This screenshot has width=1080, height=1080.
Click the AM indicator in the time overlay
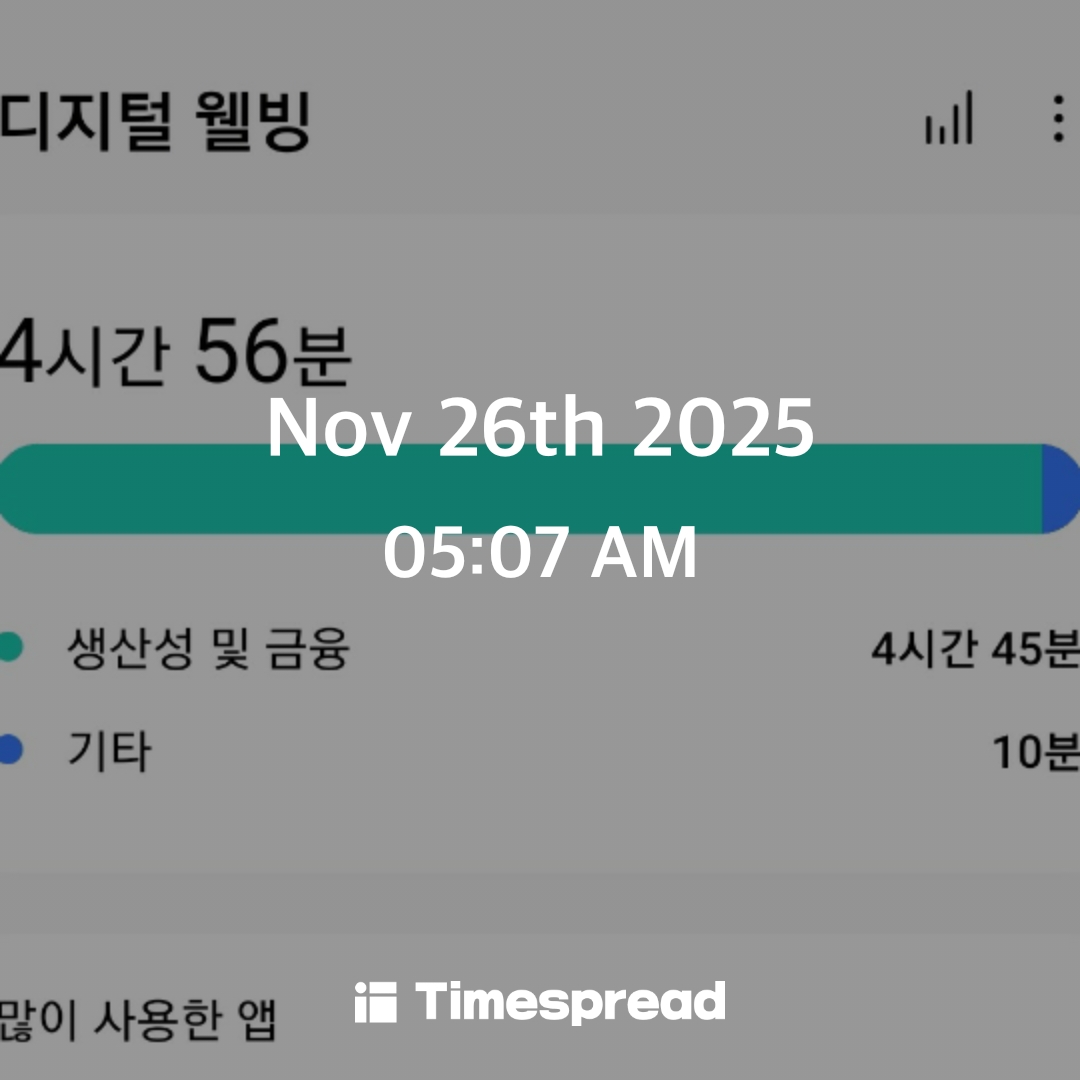644,554
